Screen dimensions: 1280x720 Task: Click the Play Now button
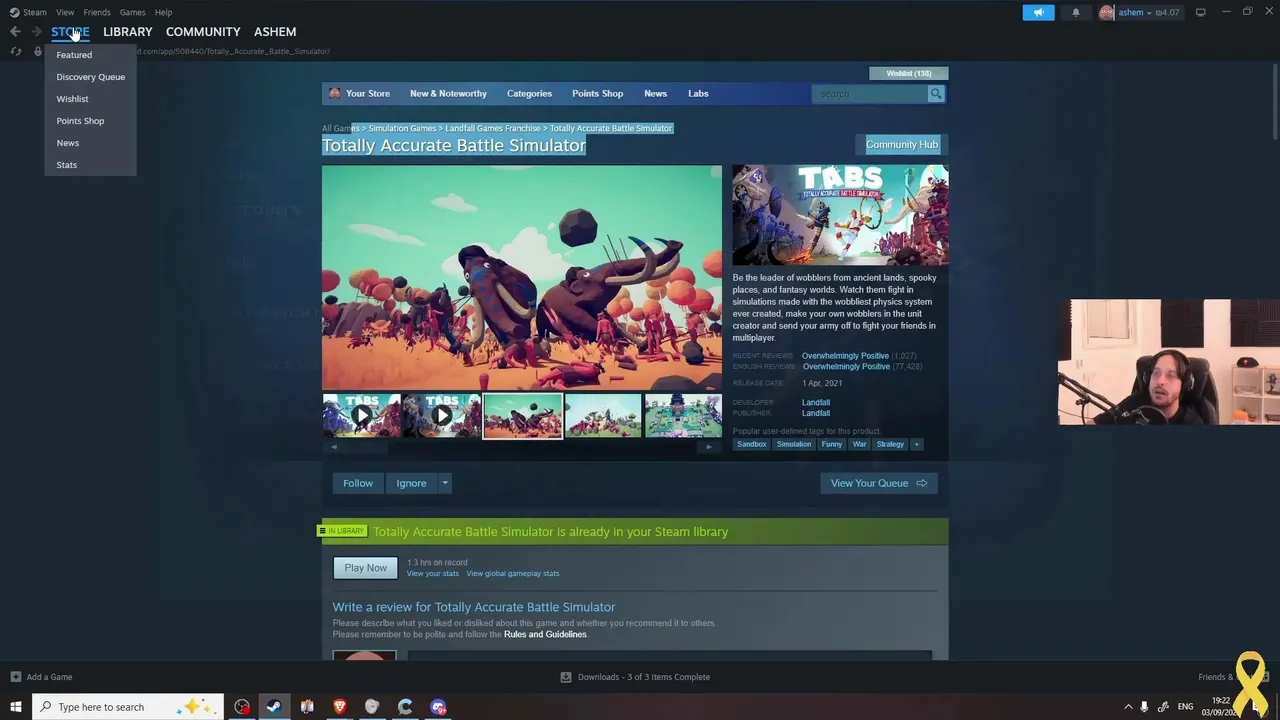pos(365,568)
